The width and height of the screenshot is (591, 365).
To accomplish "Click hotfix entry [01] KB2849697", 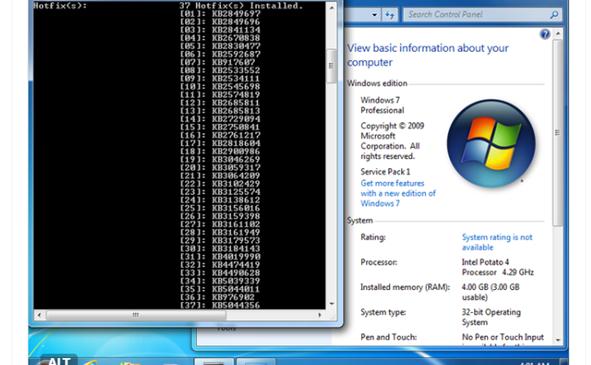I will [x=220, y=14].
